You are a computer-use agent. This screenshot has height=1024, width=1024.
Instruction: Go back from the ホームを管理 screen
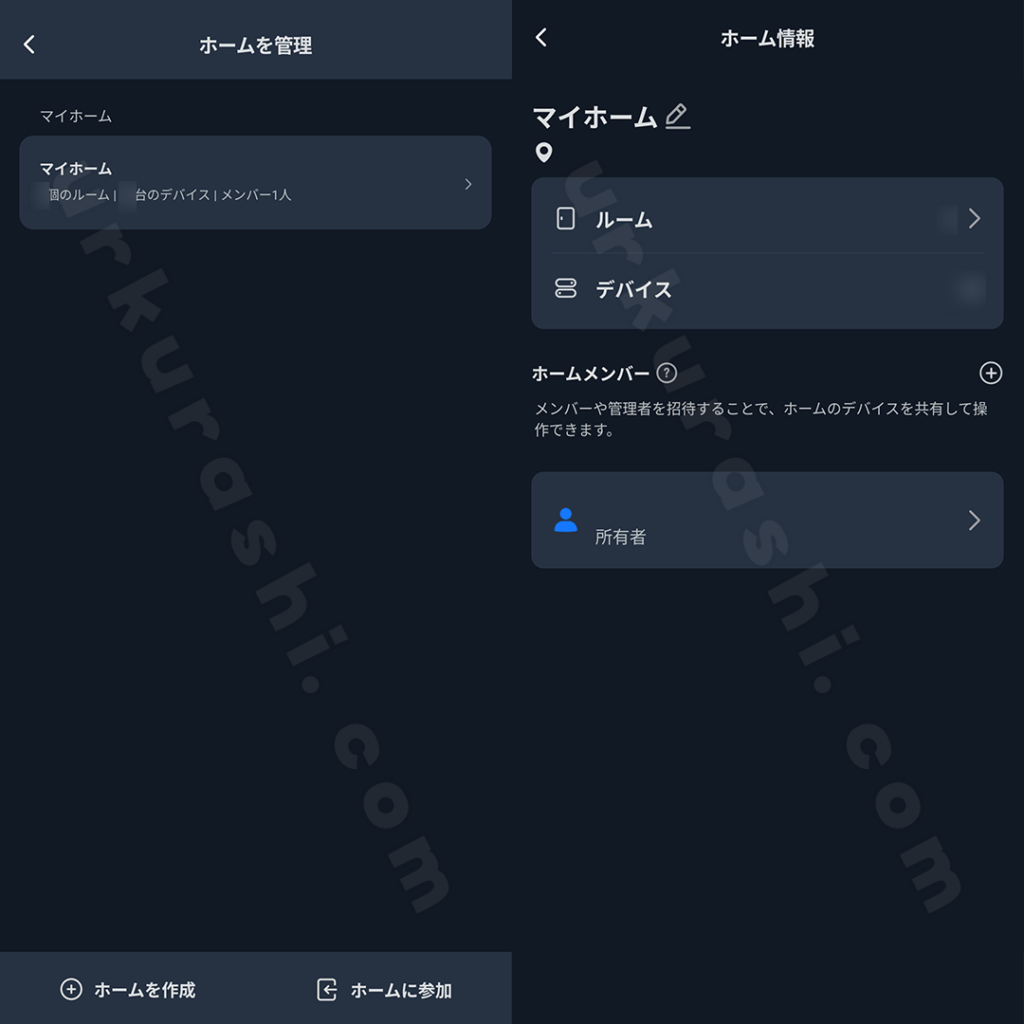(x=29, y=44)
